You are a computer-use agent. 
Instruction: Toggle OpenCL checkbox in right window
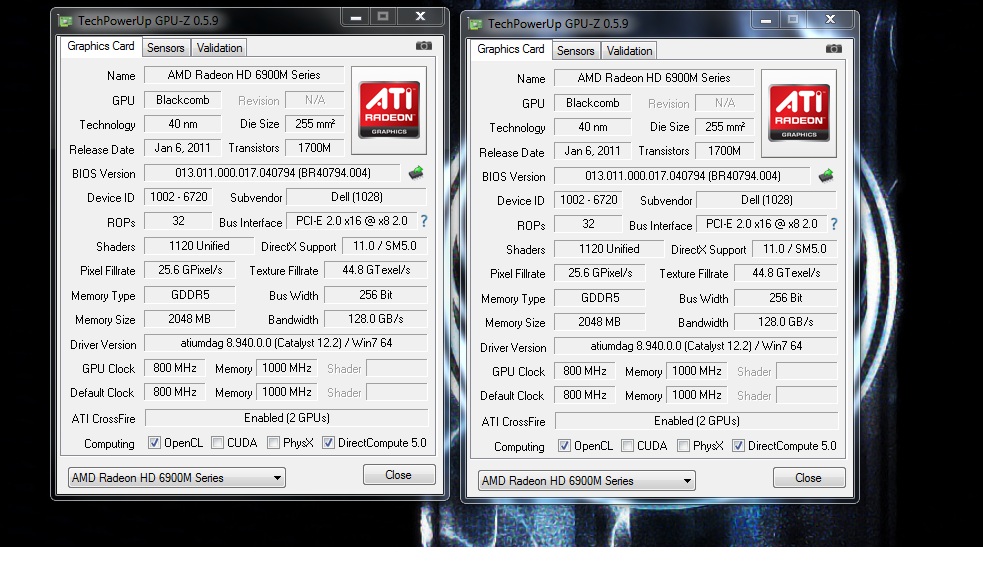(x=564, y=446)
